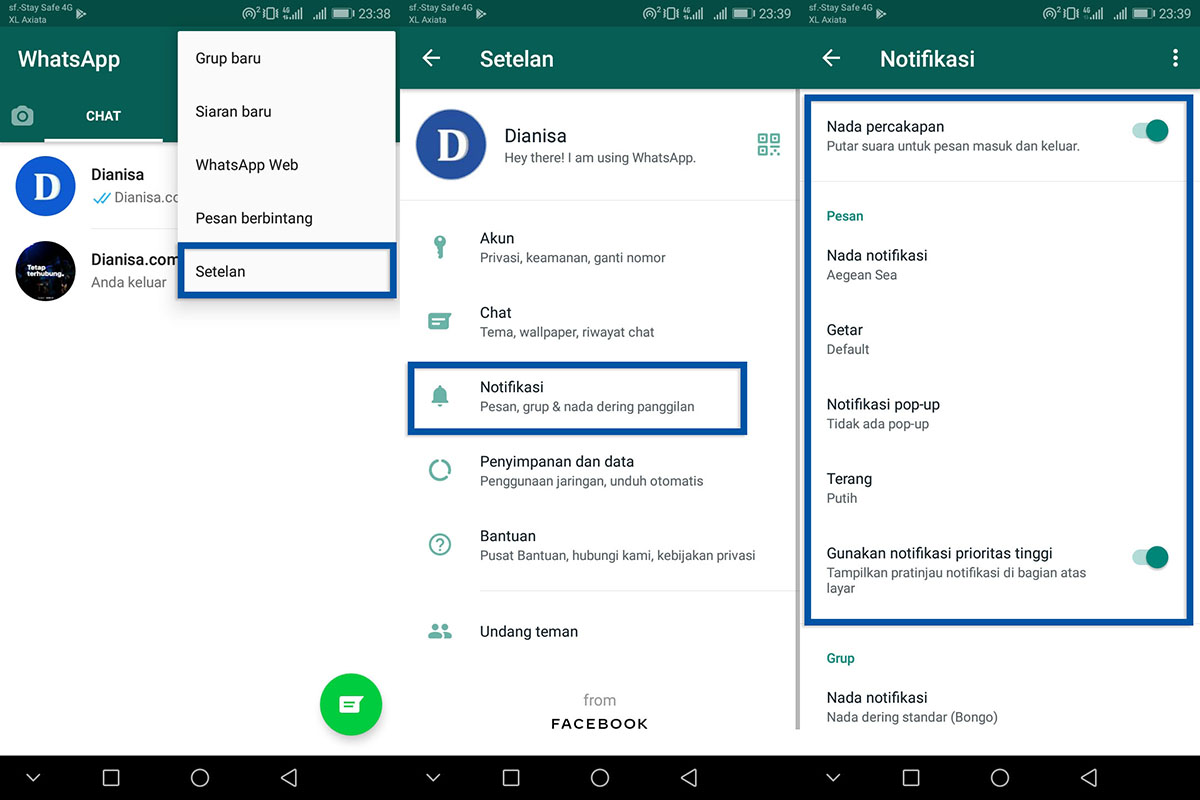Open the QR code icon beside Dianisa

pyautogui.click(x=768, y=145)
